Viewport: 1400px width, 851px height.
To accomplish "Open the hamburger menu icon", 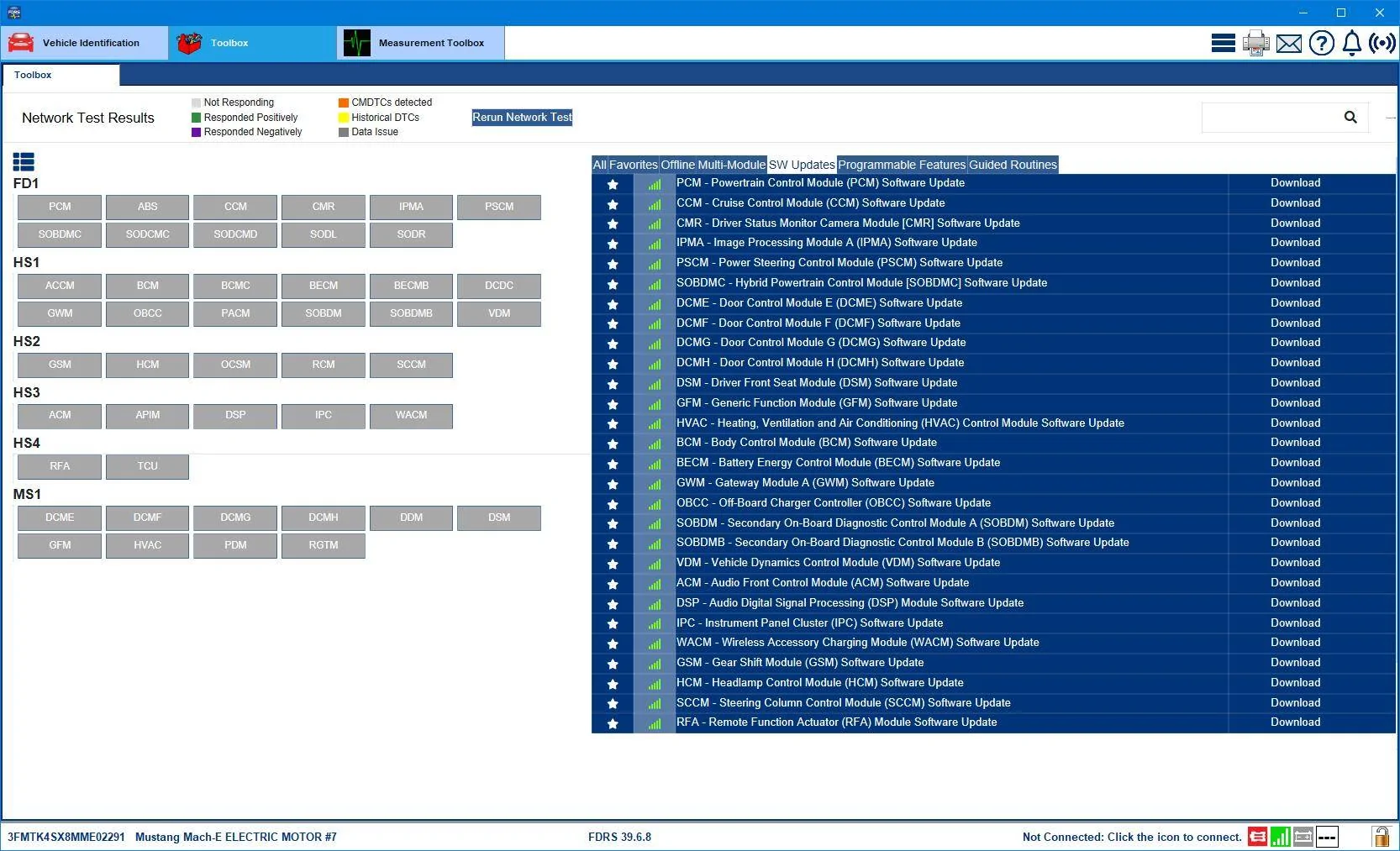I will click(x=1223, y=43).
